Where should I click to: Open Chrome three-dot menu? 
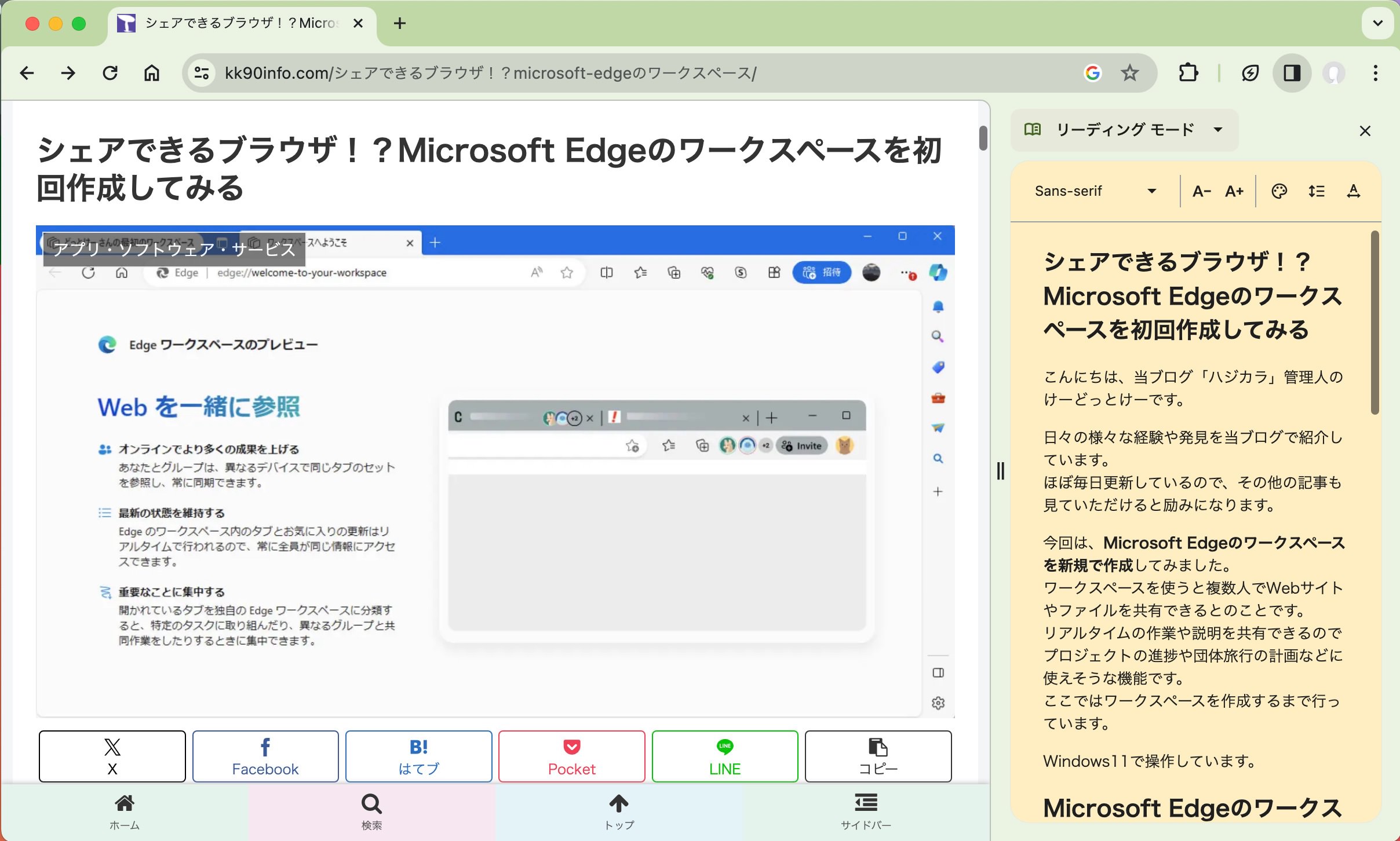1376,73
